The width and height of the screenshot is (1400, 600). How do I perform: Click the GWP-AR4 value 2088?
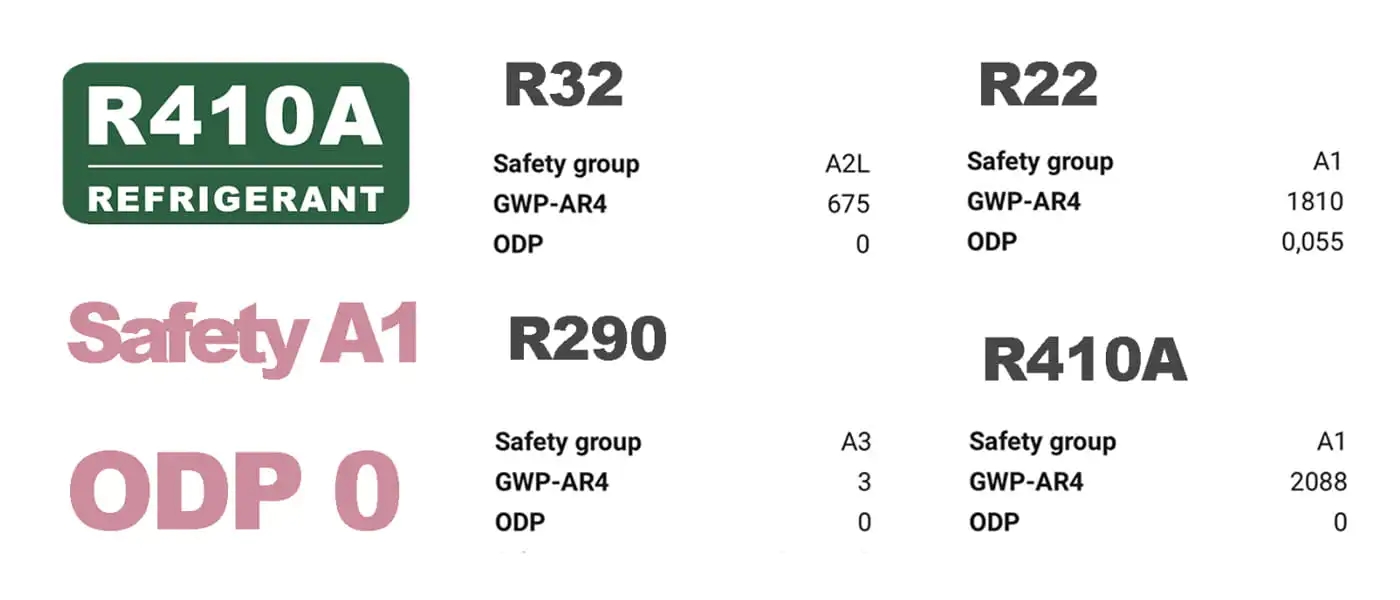pyautogui.click(x=1318, y=482)
